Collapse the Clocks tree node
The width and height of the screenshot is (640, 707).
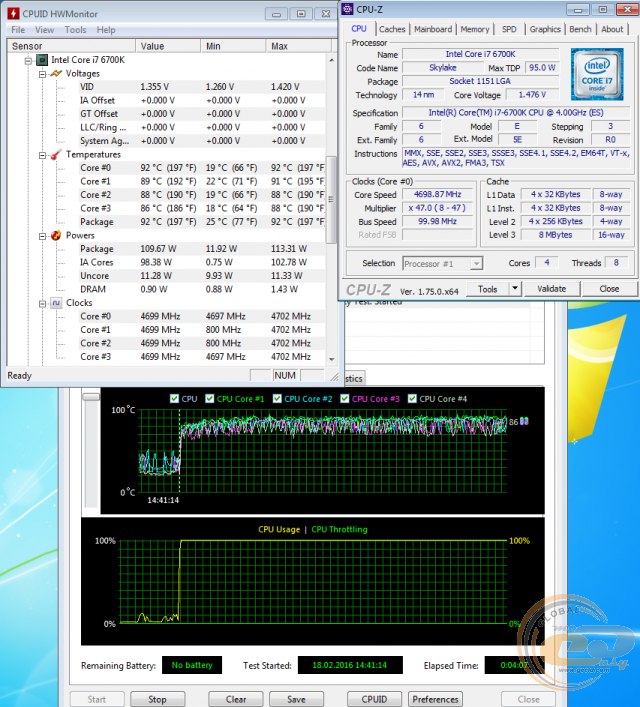[x=42, y=303]
